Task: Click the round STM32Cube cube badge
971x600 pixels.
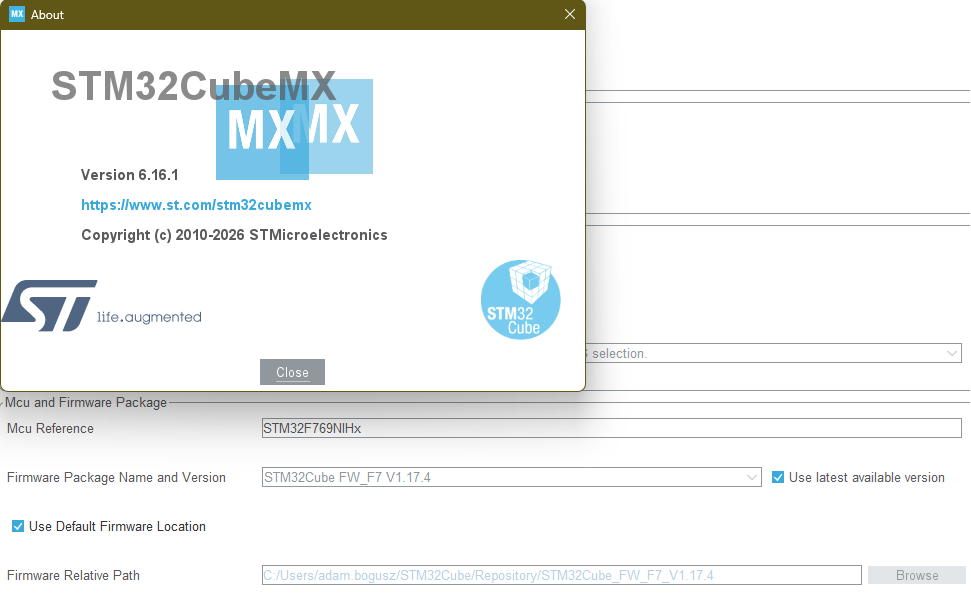Action: pyautogui.click(x=520, y=299)
